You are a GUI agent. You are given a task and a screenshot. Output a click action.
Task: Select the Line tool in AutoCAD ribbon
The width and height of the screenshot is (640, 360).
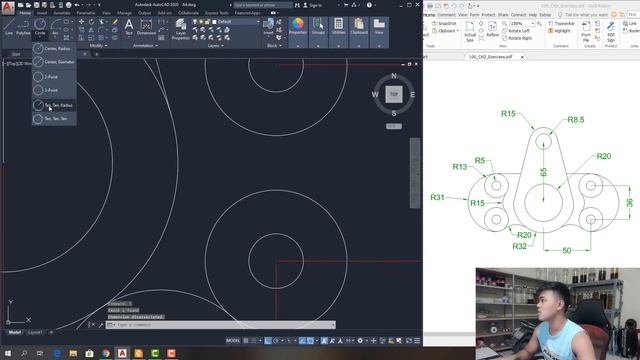coord(9,26)
